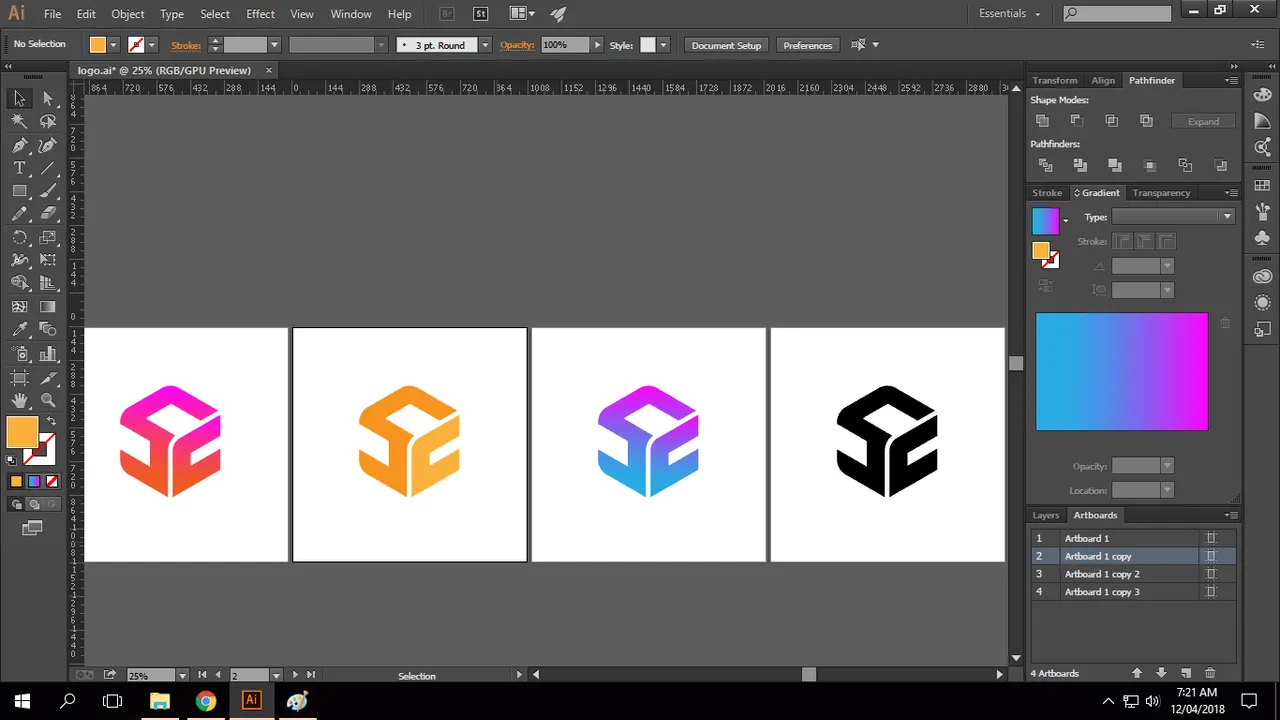Select the Artboard tool
The width and height of the screenshot is (1280, 720).
tap(19, 377)
